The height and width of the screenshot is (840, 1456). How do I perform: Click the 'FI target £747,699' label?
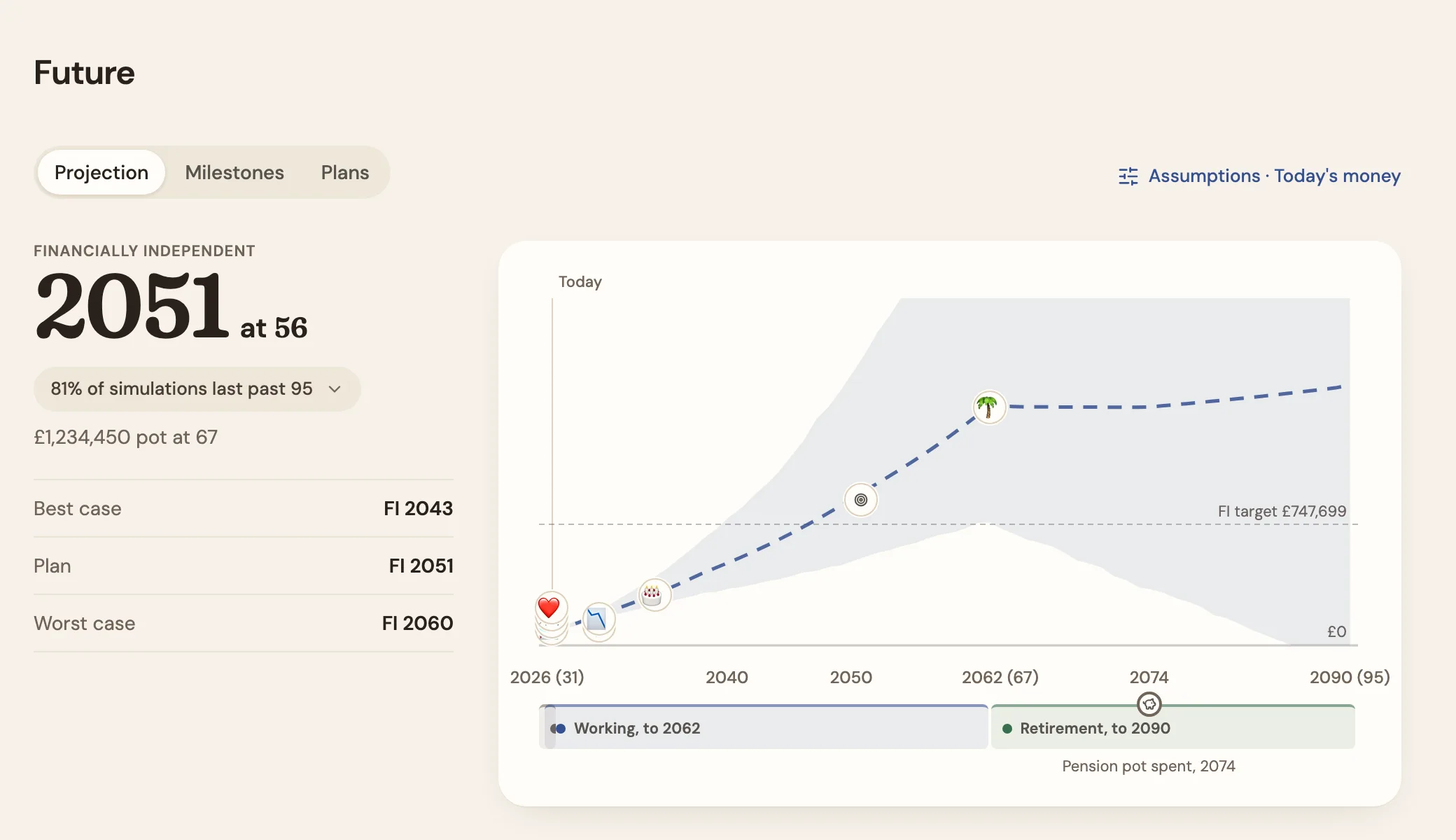pos(1282,511)
